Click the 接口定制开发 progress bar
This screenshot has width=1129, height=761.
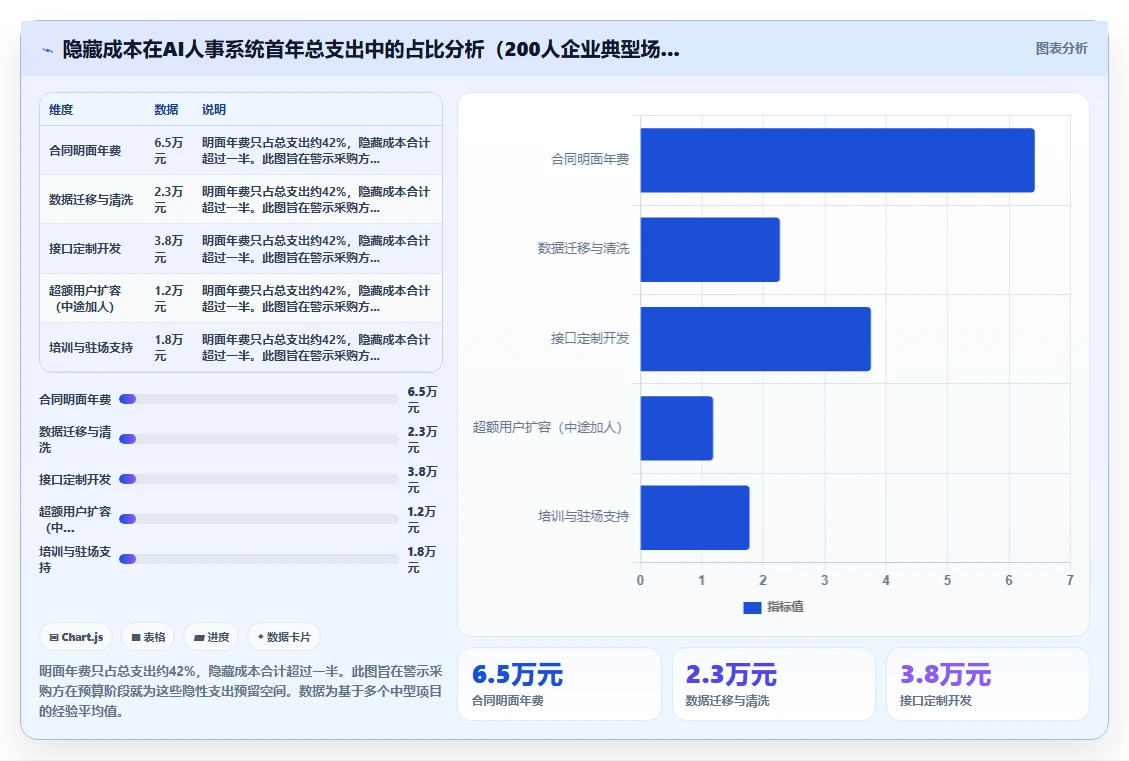[258, 479]
